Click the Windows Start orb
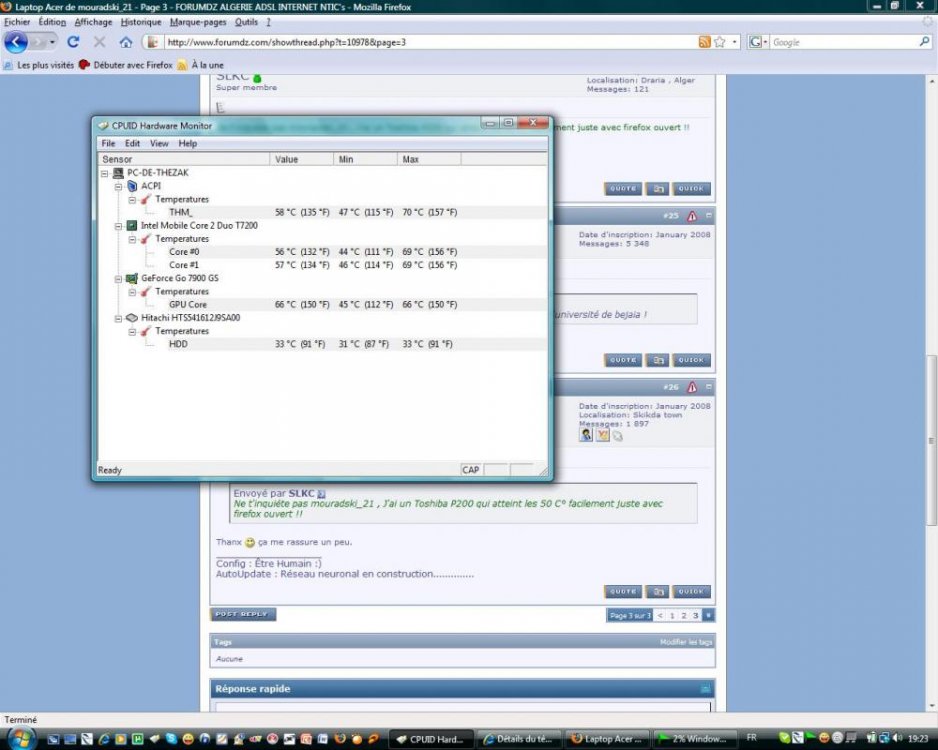Image resolution: width=938 pixels, height=750 pixels. [19, 738]
